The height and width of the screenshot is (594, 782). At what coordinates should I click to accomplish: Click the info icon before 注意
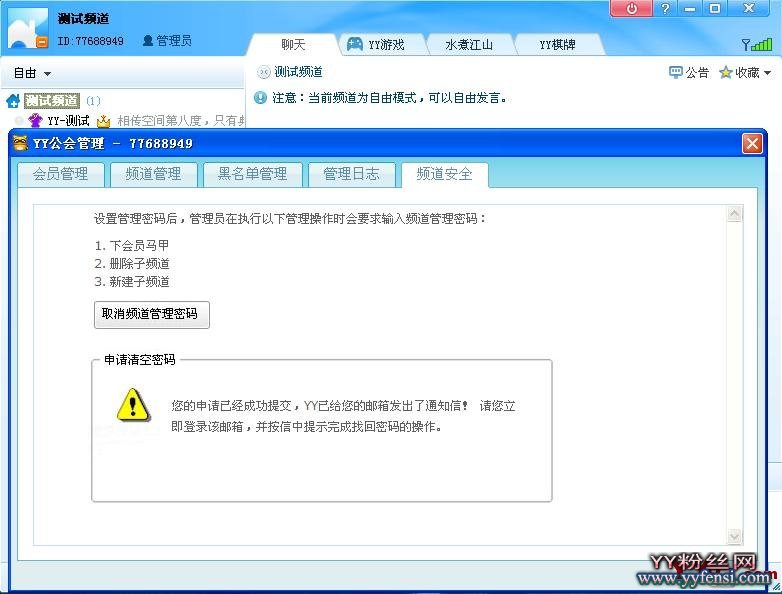(260, 97)
